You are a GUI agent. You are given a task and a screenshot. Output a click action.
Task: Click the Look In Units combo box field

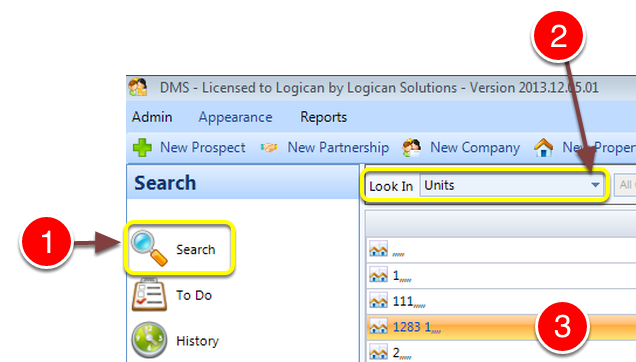[x=511, y=185]
